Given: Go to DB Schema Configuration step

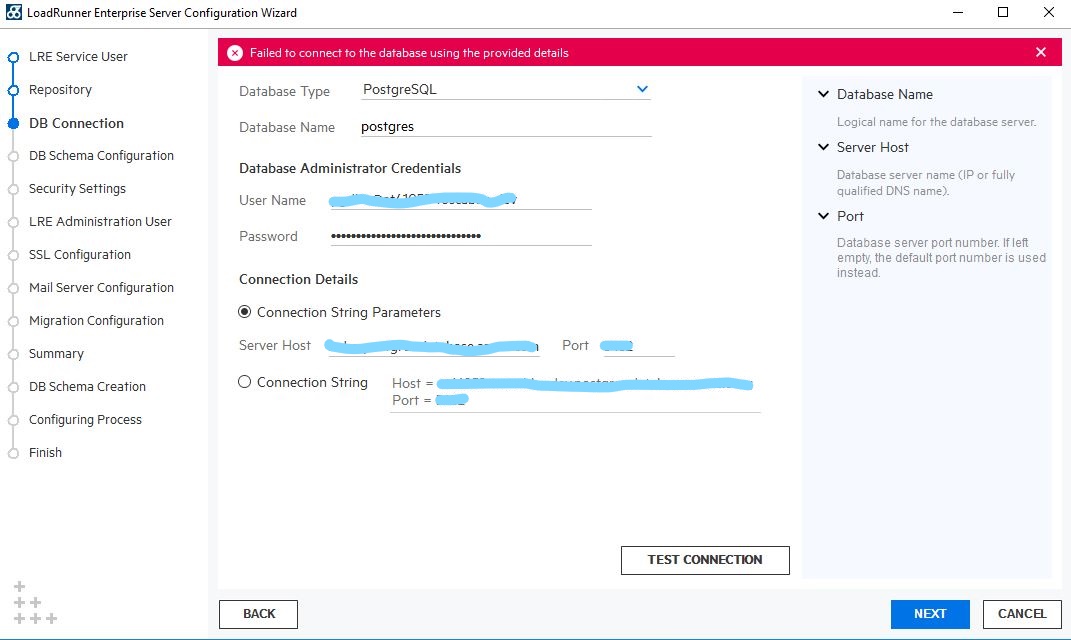Looking at the screenshot, I should pos(101,156).
